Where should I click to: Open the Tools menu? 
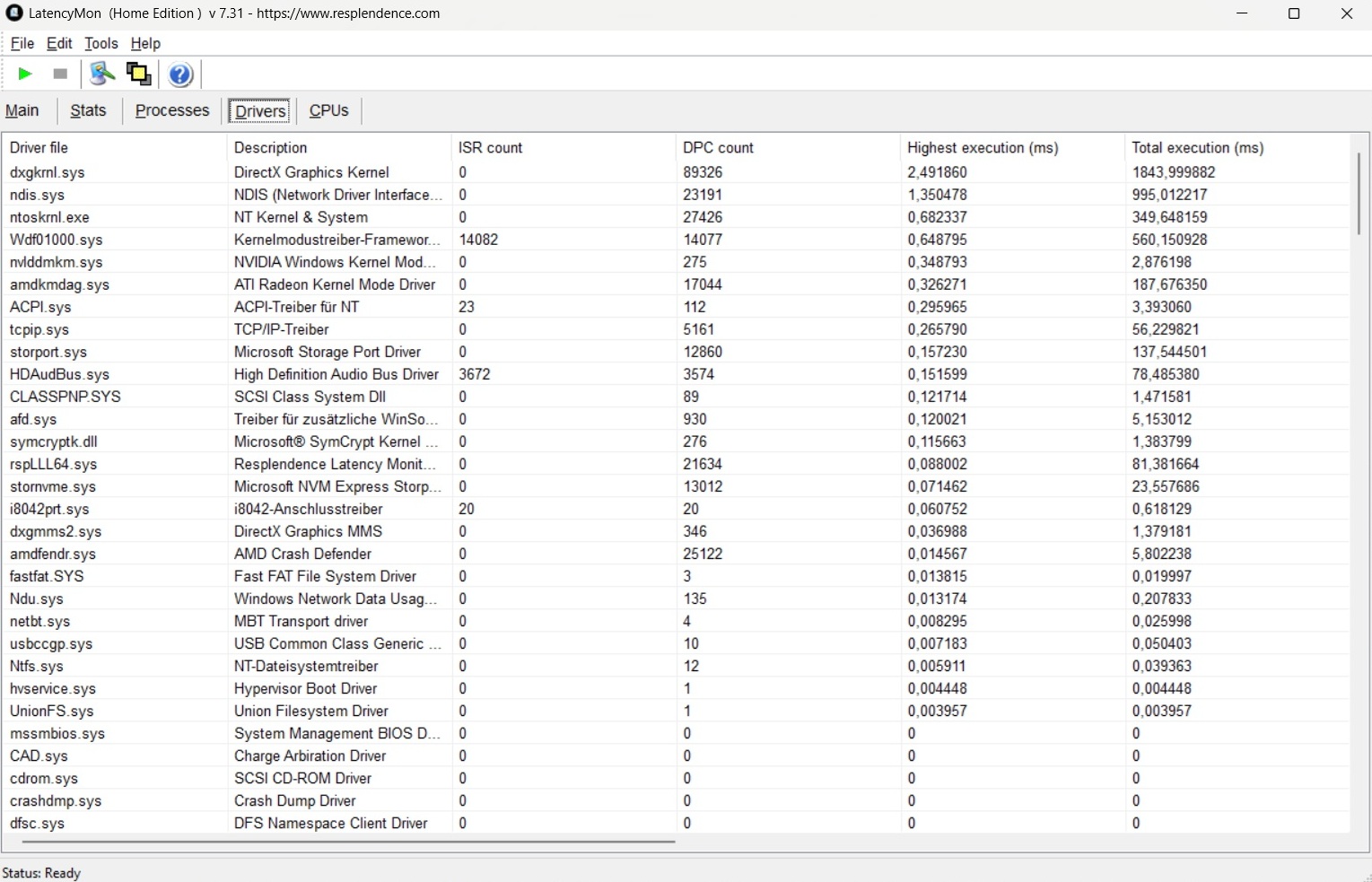(100, 43)
